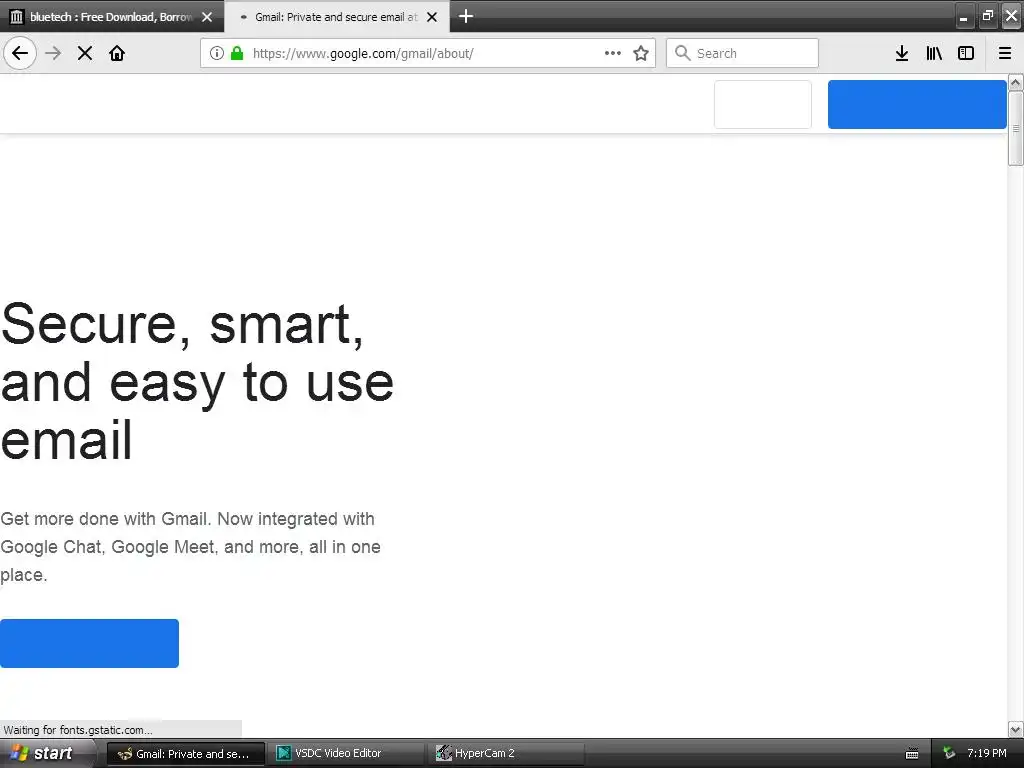Screen dimensions: 1024x768
Task: Click the system tray keyboard icon
Action: (912, 754)
